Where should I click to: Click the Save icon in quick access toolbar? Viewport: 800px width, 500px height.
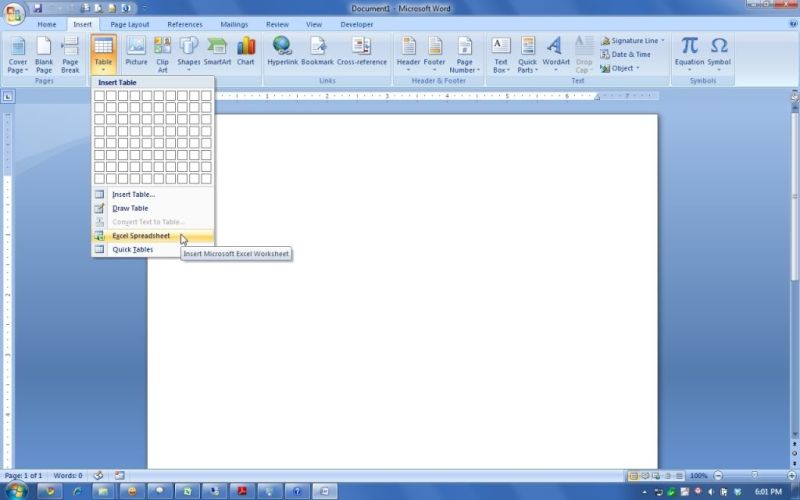pyautogui.click(x=38, y=8)
